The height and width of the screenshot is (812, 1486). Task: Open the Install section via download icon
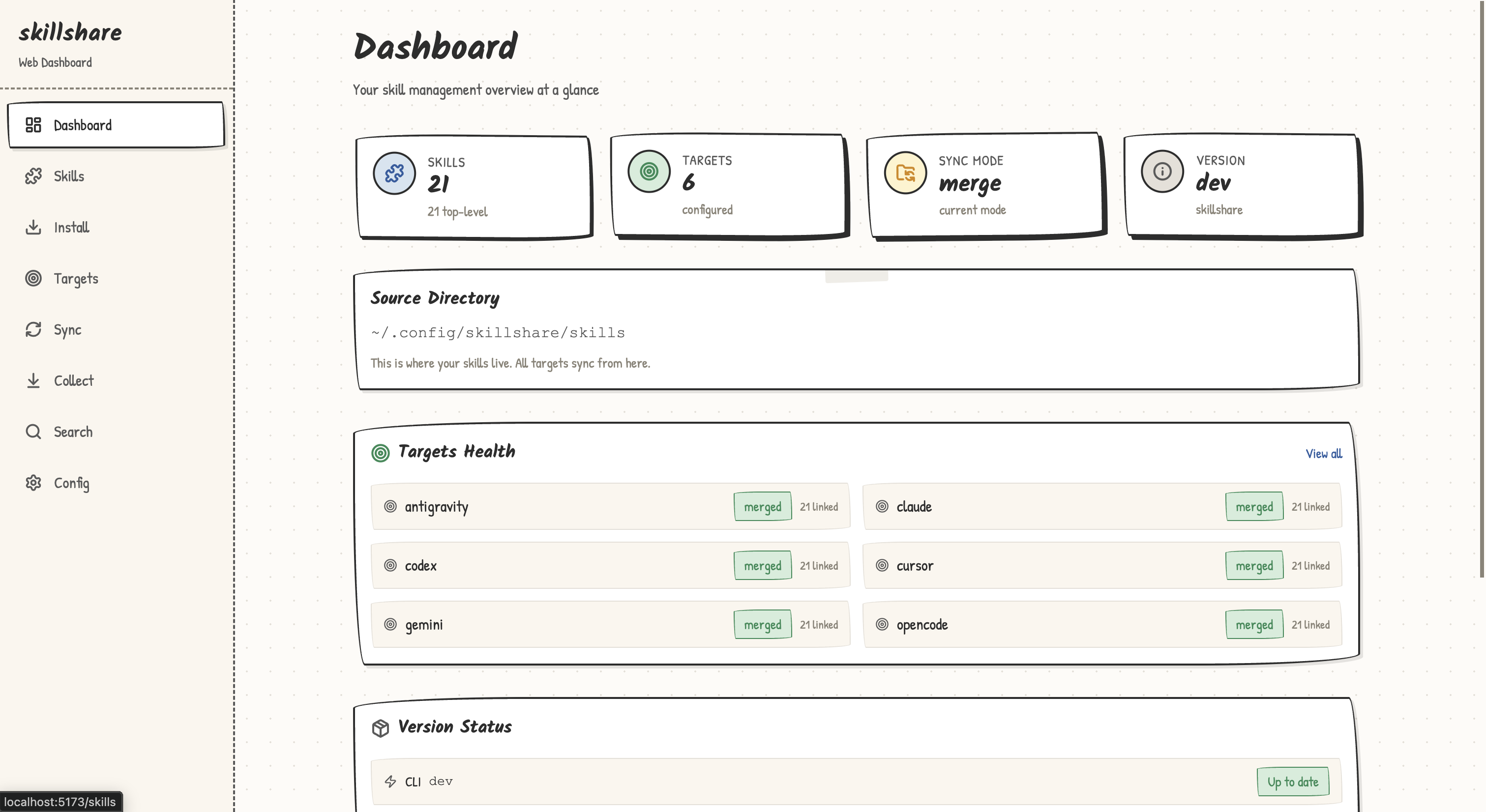point(33,227)
